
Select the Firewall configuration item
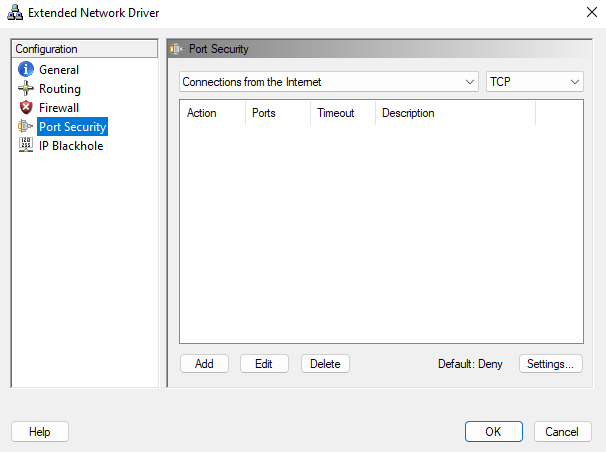pyautogui.click(x=59, y=108)
